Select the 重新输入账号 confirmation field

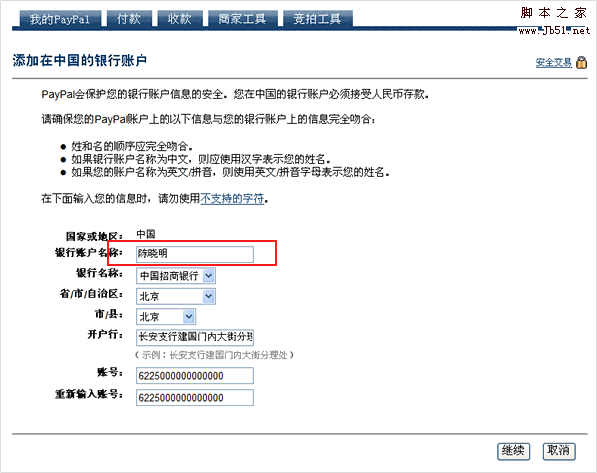click(195, 398)
